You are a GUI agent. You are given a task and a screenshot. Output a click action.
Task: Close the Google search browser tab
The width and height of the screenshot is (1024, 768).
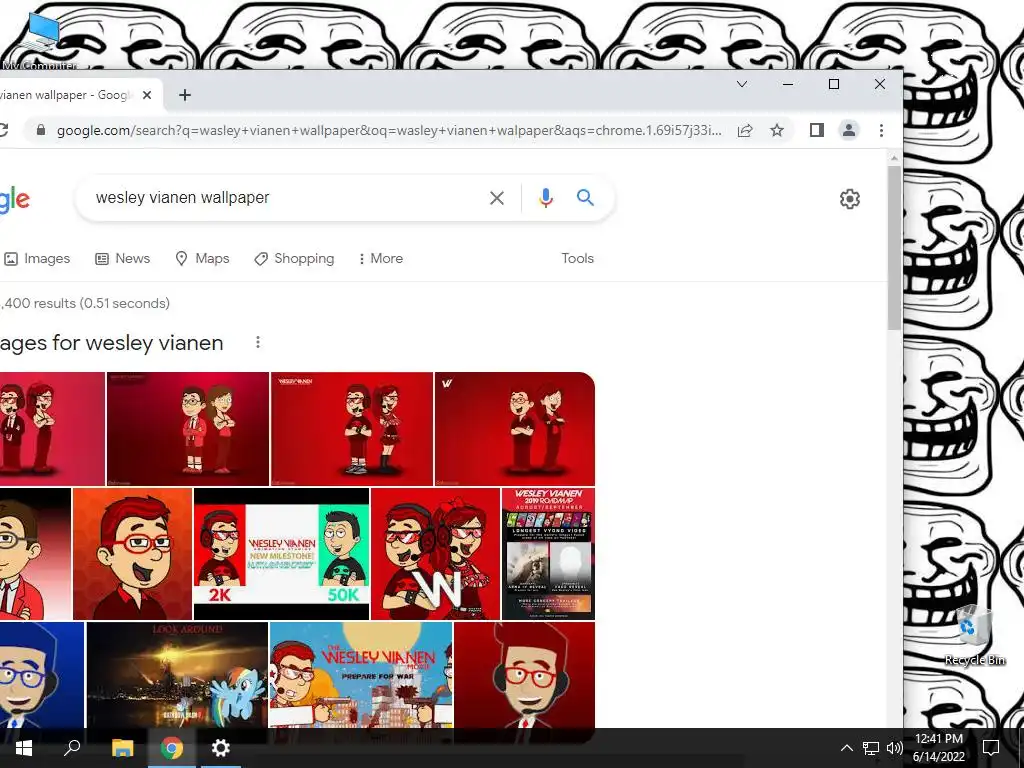click(147, 95)
